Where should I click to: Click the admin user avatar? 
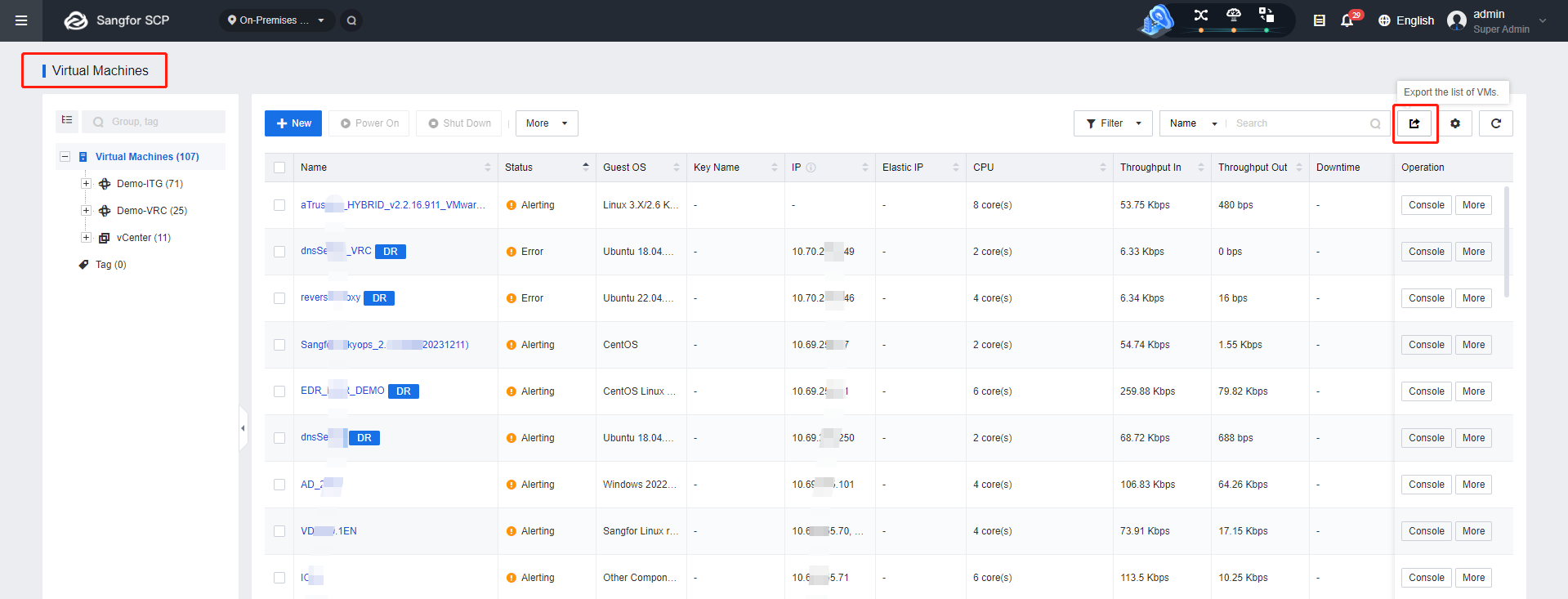tap(1456, 20)
